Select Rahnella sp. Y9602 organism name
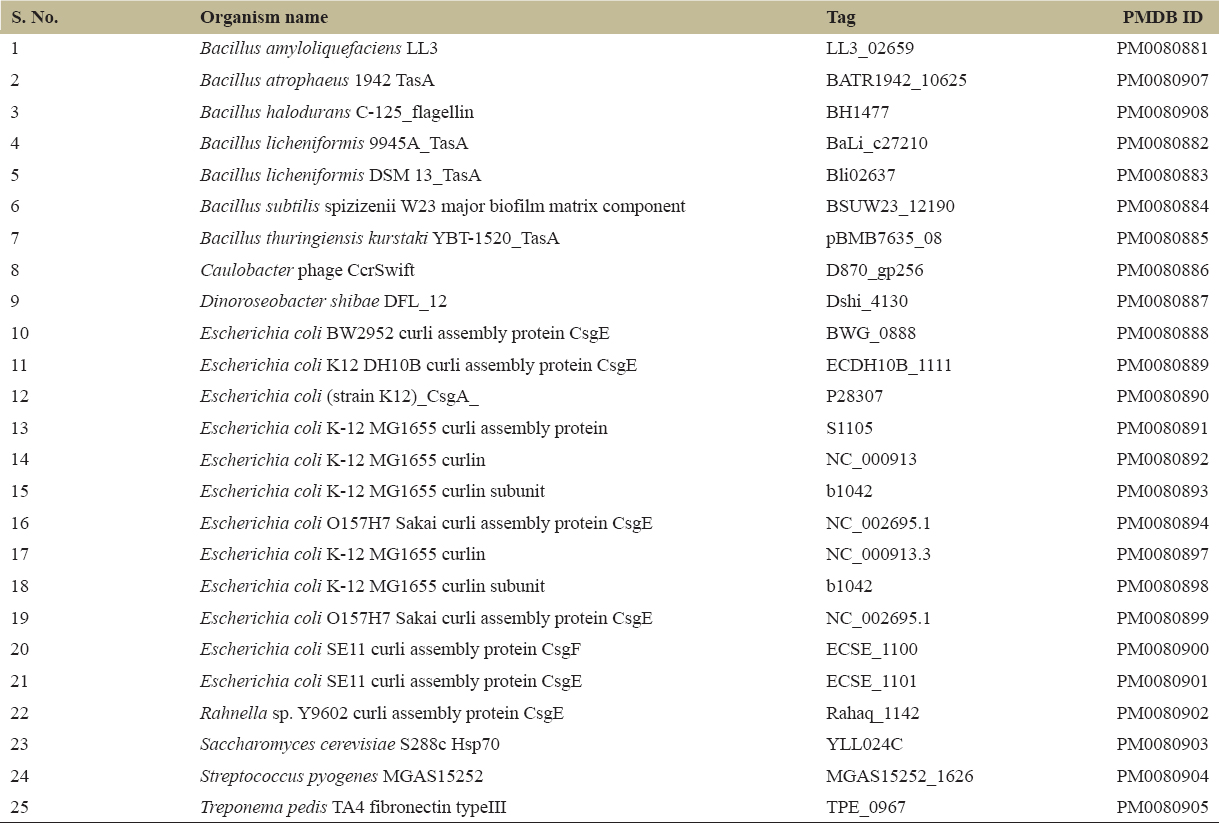 point(382,713)
